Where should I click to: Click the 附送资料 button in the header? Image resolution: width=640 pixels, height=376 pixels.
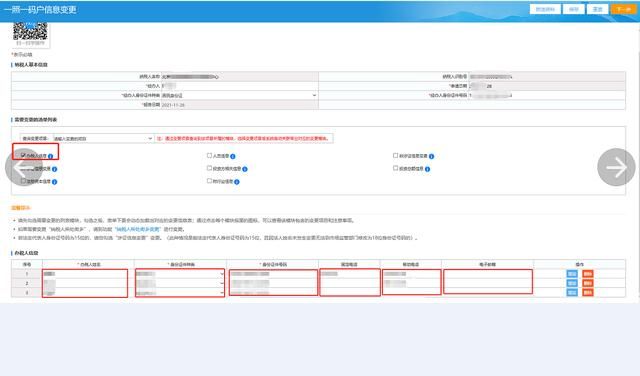click(x=545, y=9)
